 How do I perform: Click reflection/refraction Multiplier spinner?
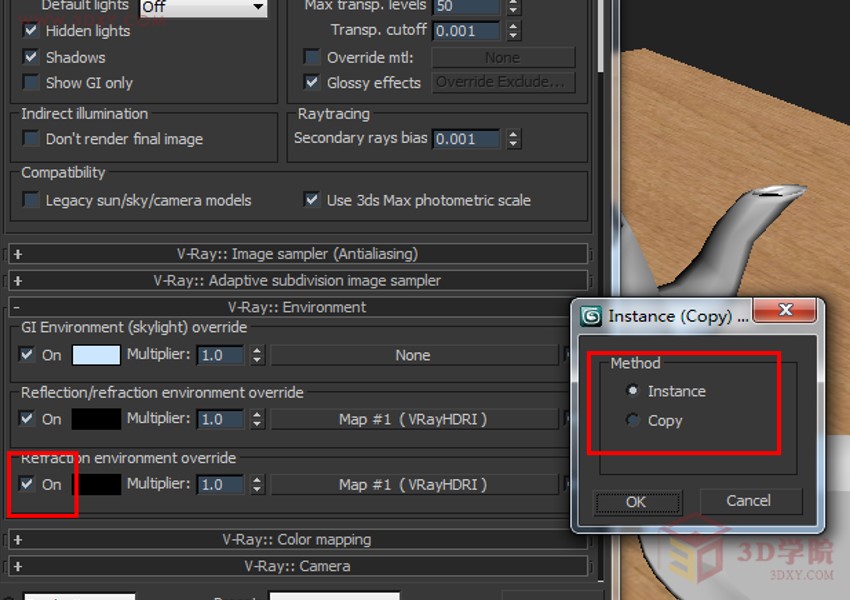coord(257,419)
